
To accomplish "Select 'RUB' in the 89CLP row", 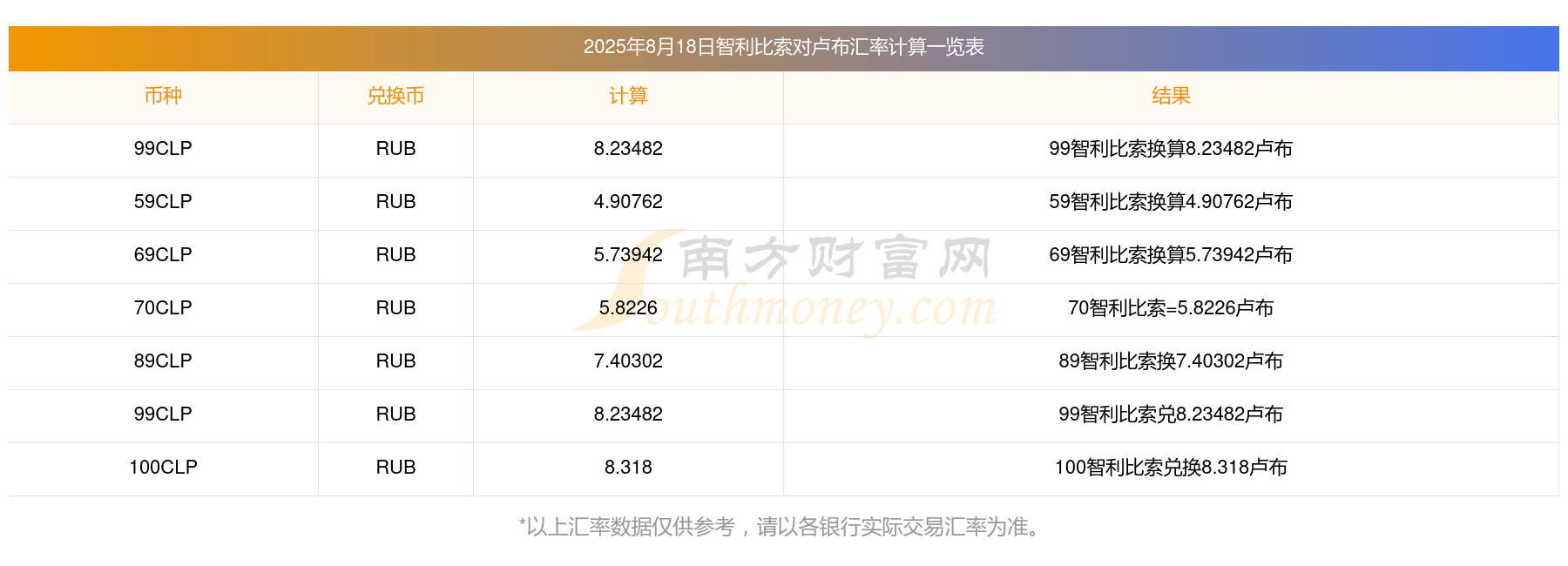I will pyautogui.click(x=395, y=361).
